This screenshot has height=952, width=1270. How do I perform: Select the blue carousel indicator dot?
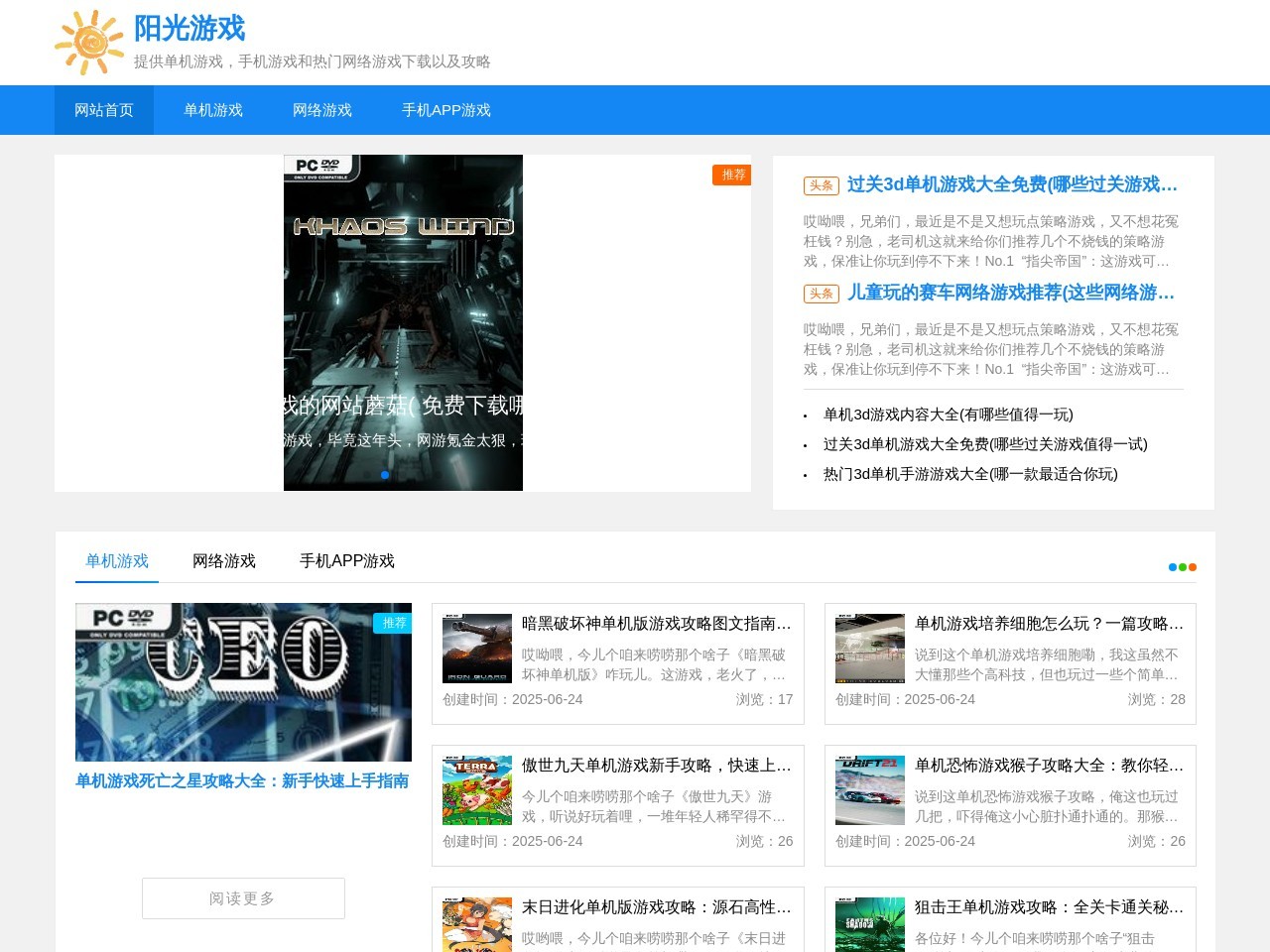[385, 475]
